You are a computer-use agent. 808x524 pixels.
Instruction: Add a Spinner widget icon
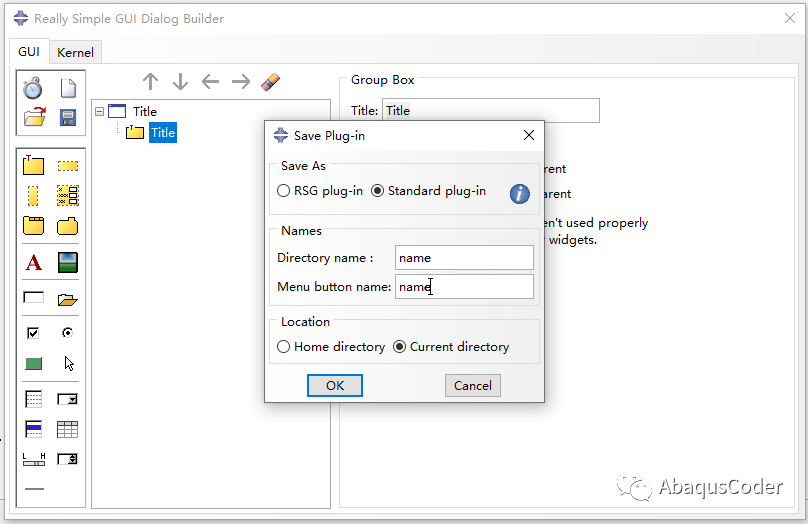click(68, 459)
